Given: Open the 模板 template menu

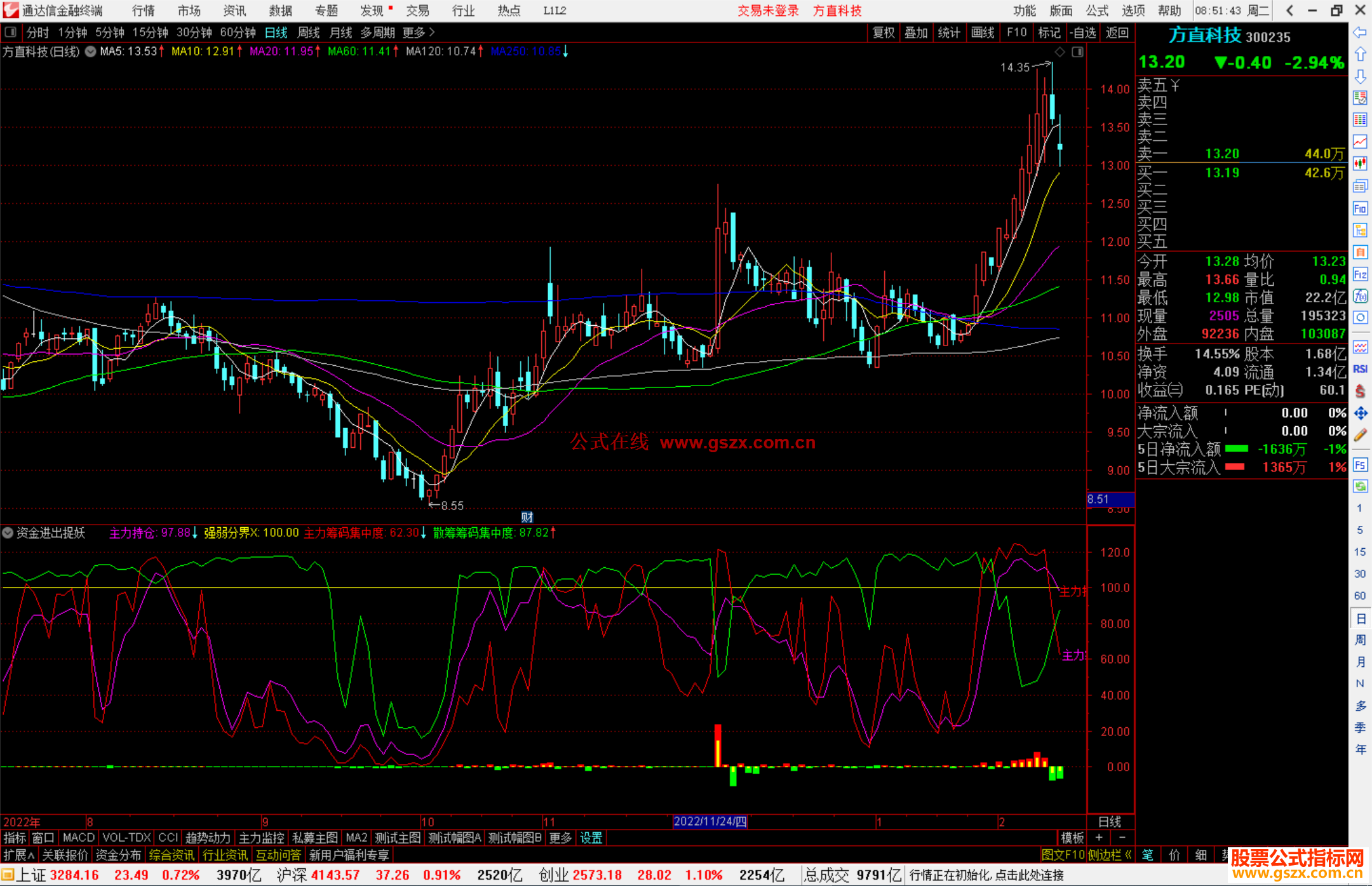Looking at the screenshot, I should pos(1072,838).
